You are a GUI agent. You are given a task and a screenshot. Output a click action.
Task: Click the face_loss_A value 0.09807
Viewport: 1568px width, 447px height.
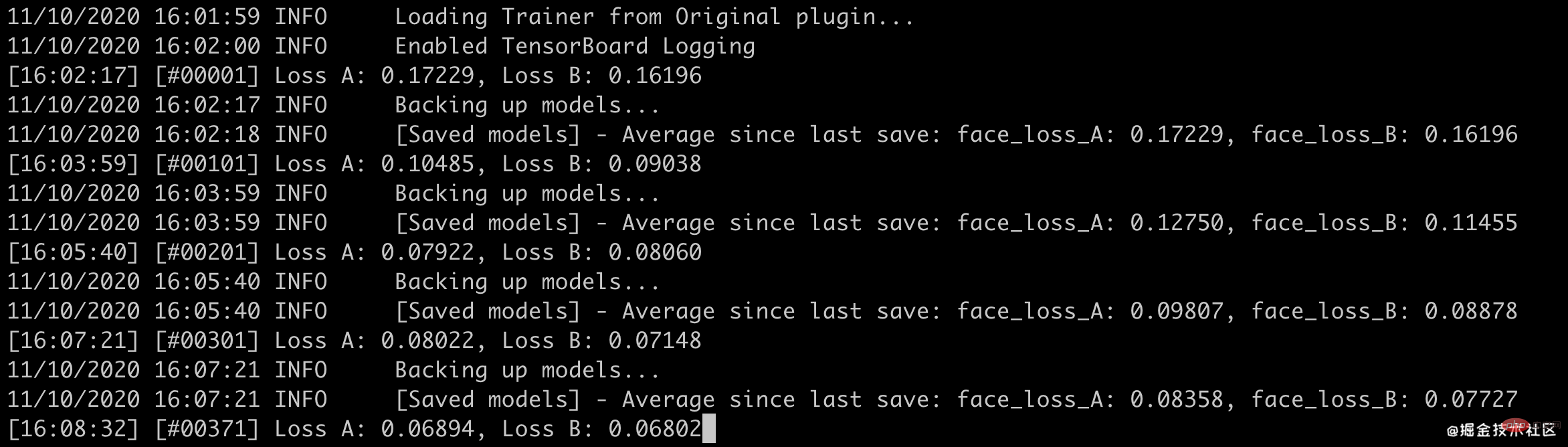point(1177,311)
